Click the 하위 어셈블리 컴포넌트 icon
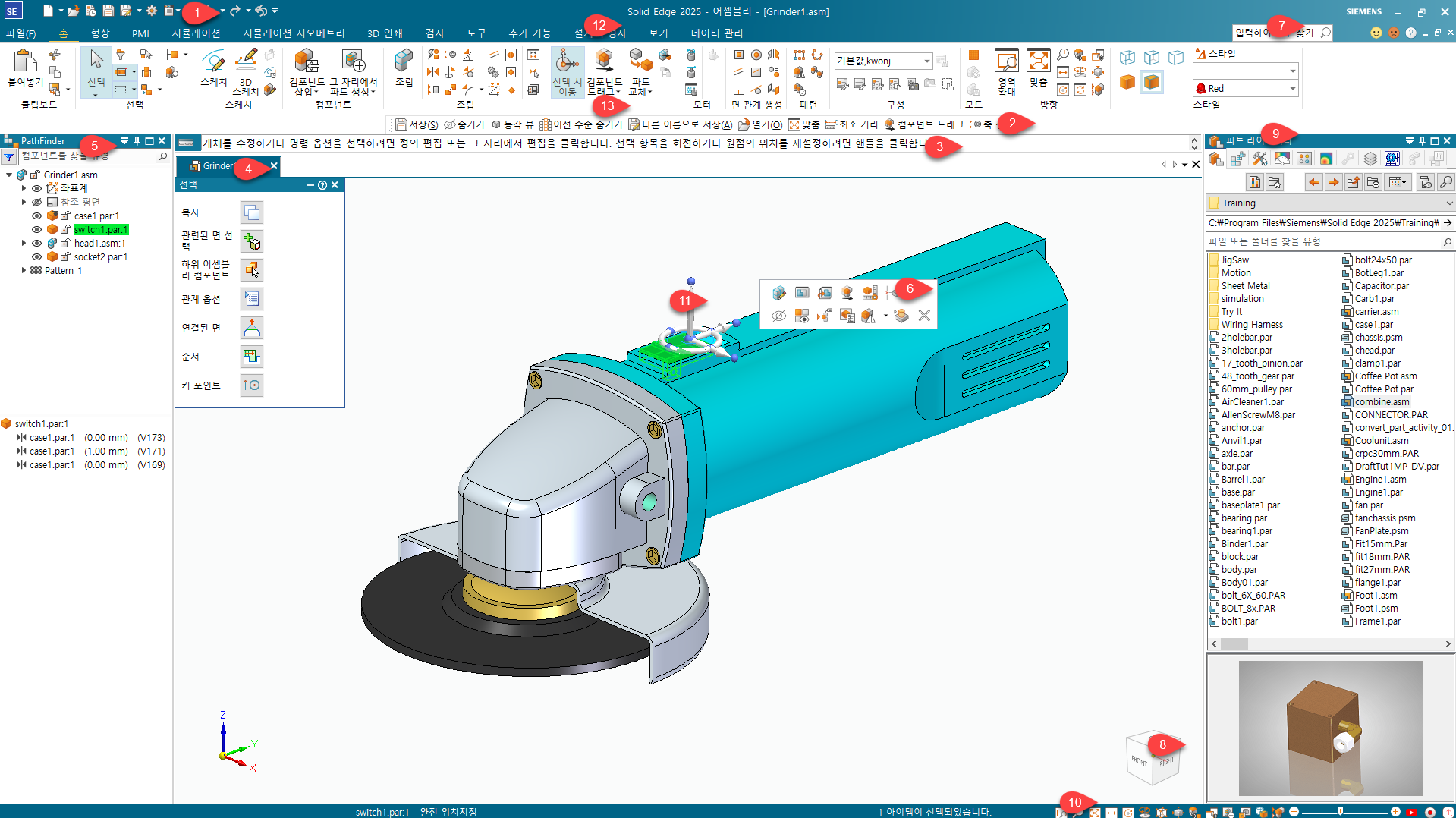The width and height of the screenshot is (1456, 818). (252, 270)
